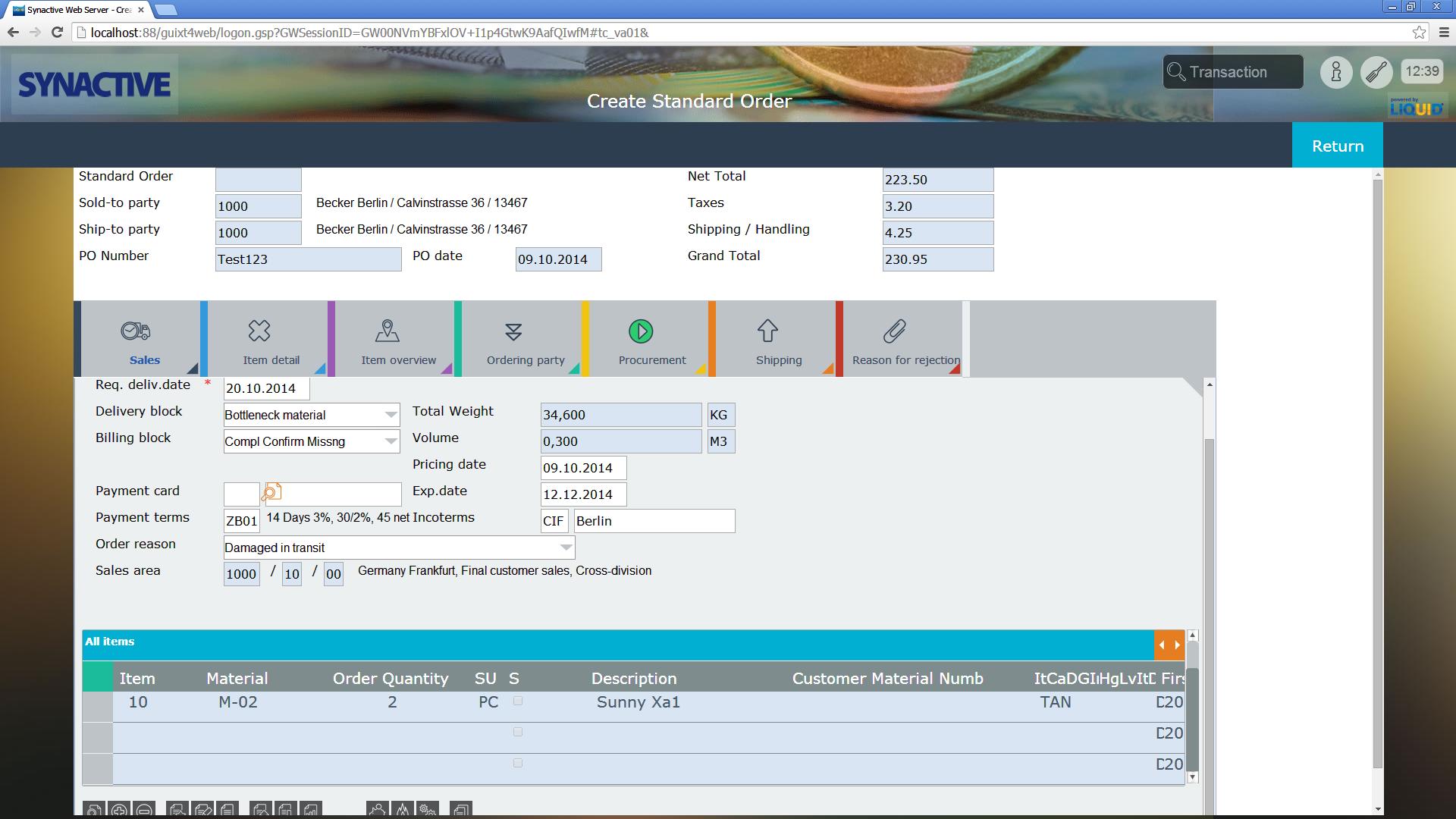Tick the checkbox in third item row
The image size is (1456, 819).
click(x=518, y=764)
